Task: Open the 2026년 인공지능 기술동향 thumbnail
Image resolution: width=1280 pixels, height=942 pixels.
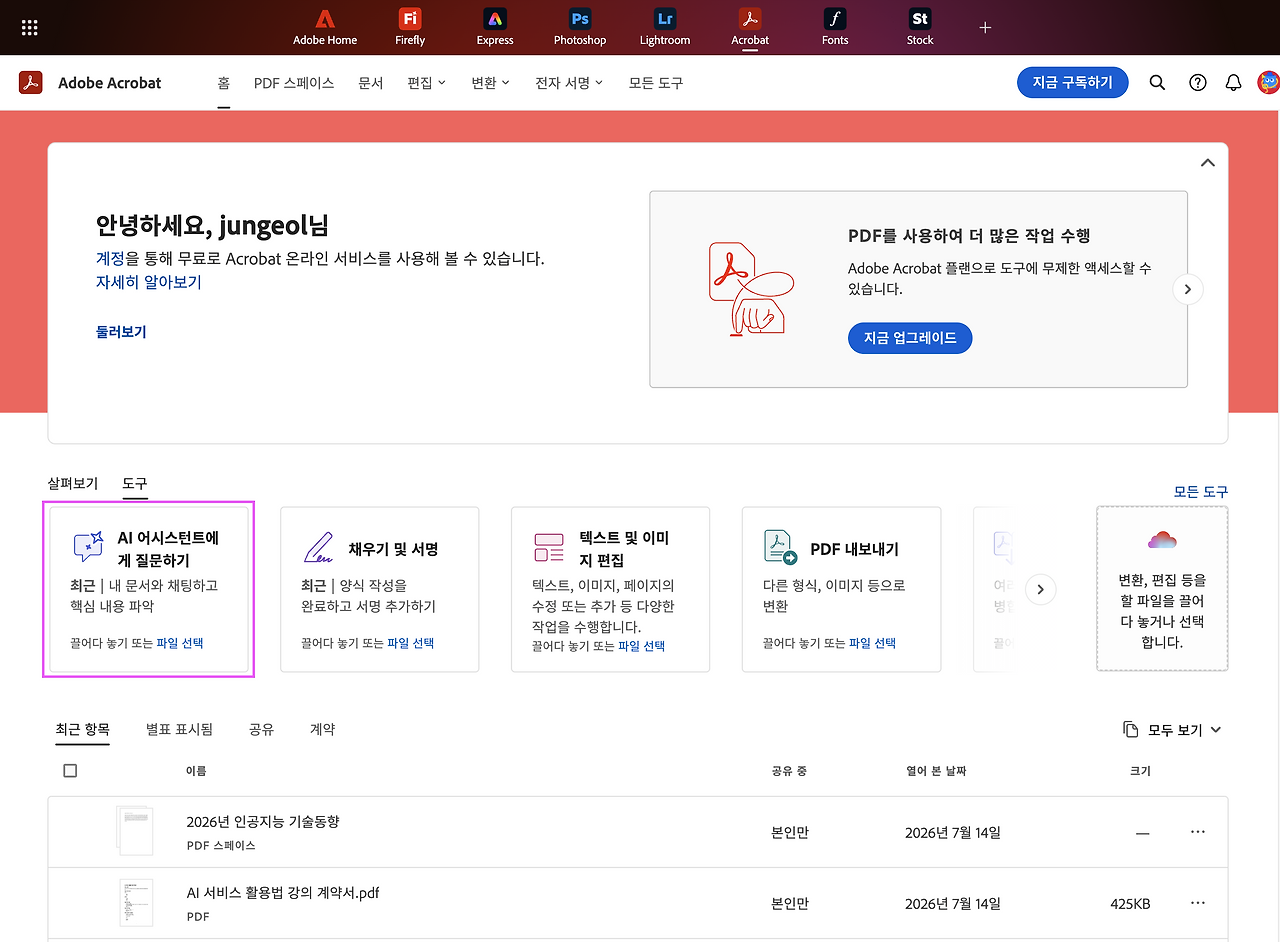Action: tap(134, 832)
